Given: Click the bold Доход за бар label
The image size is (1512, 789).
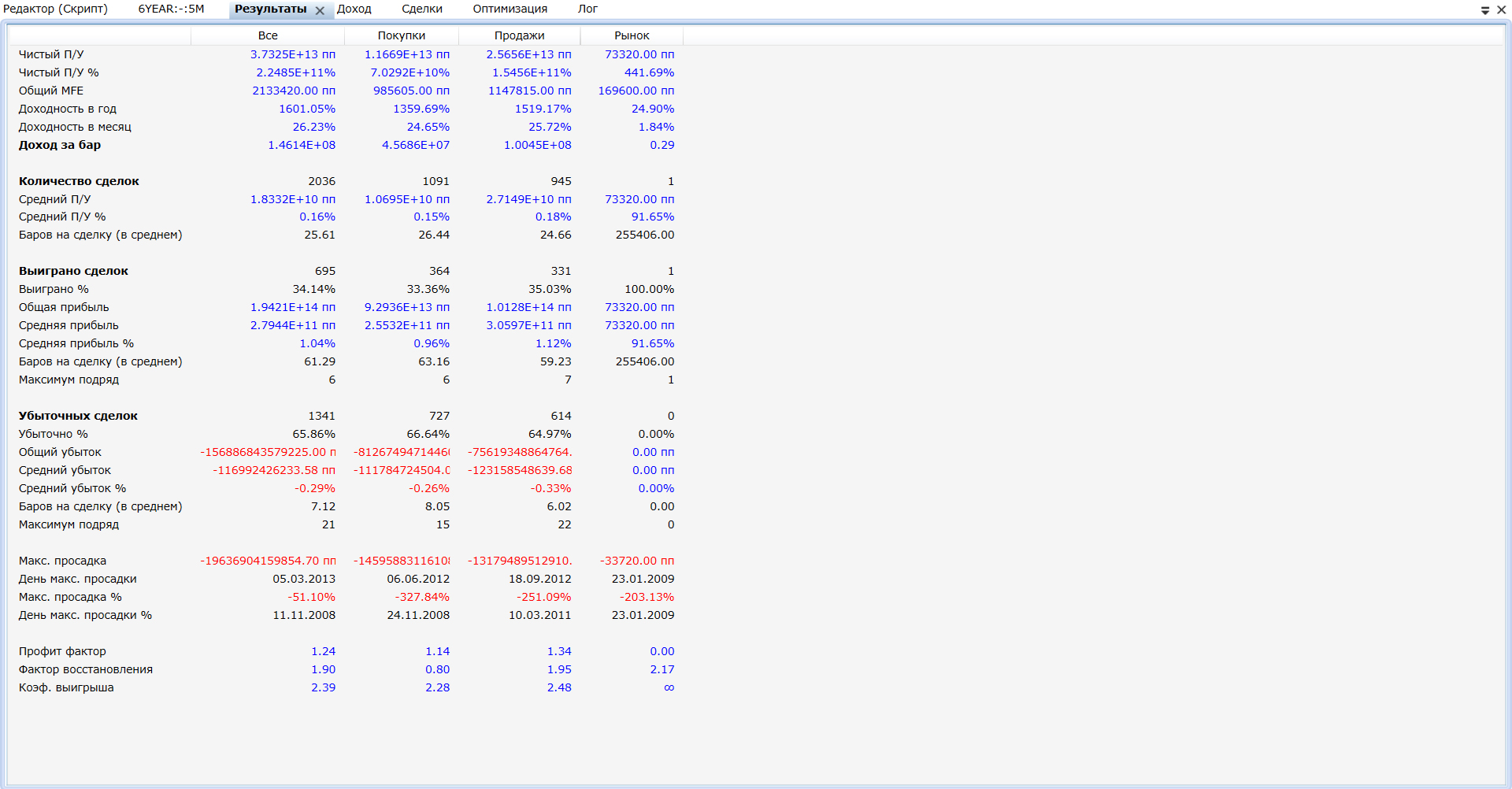Looking at the screenshot, I should 60,145.
